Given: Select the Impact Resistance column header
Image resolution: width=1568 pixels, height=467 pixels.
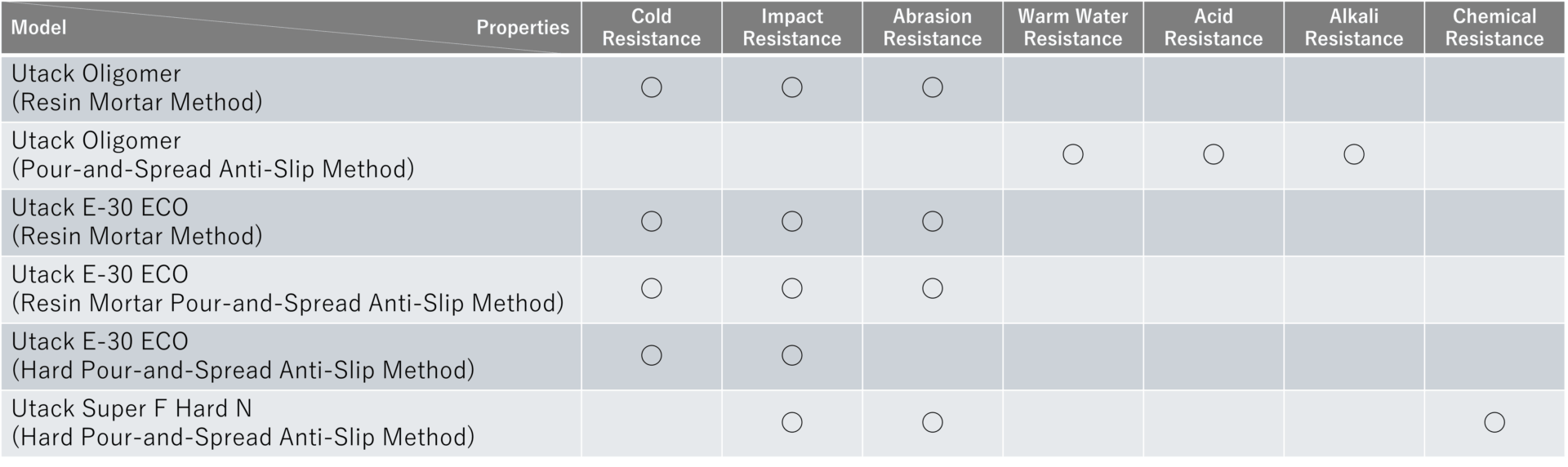Looking at the screenshot, I should (x=791, y=28).
